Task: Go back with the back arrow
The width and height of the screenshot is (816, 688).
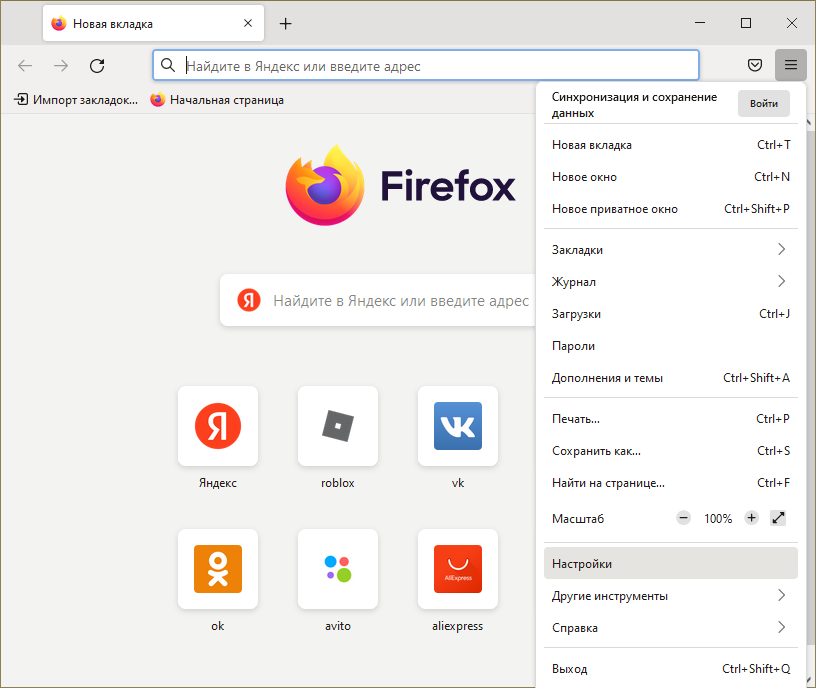Action: (25, 66)
